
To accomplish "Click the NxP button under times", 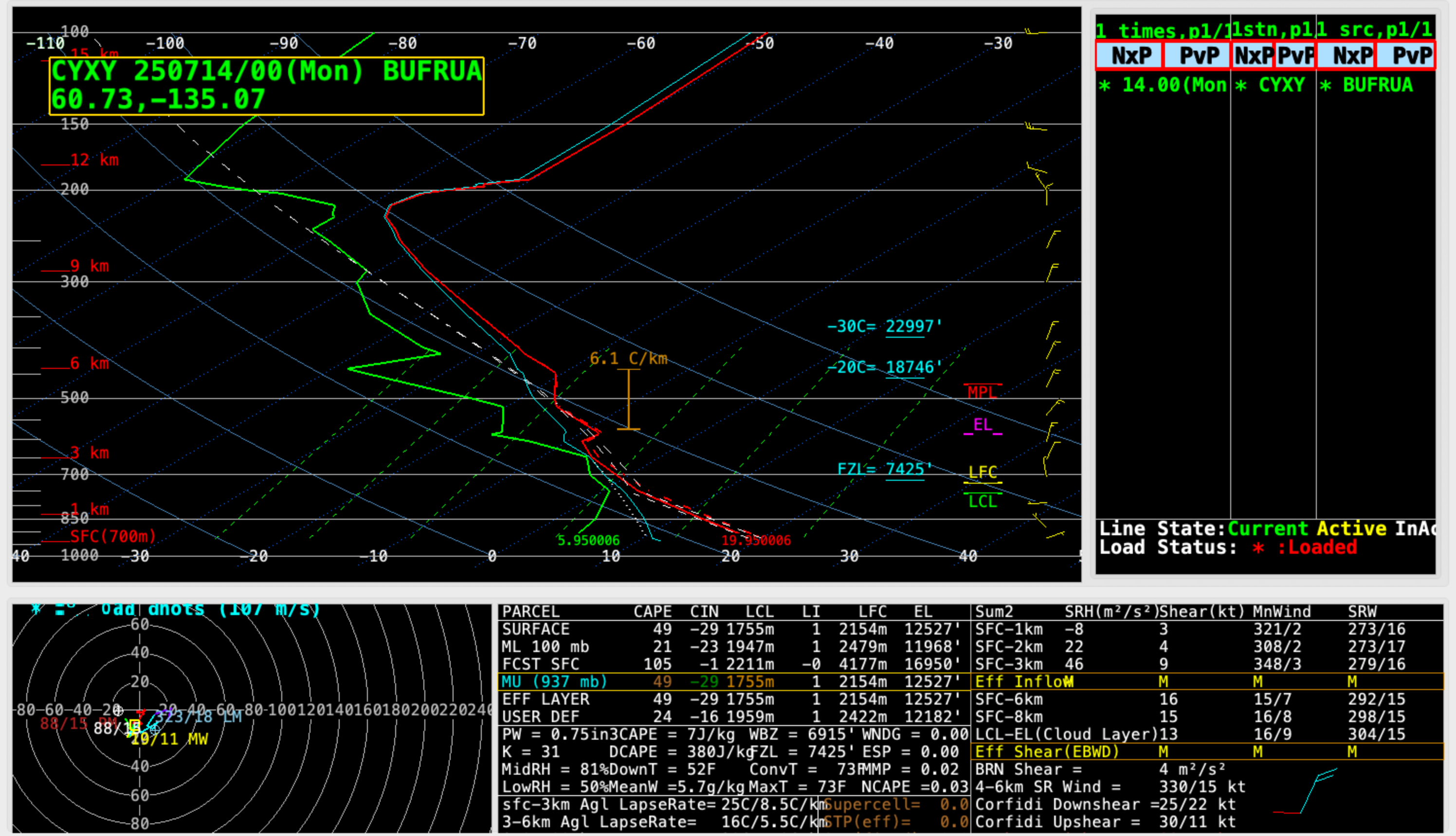I will click(x=1129, y=55).
